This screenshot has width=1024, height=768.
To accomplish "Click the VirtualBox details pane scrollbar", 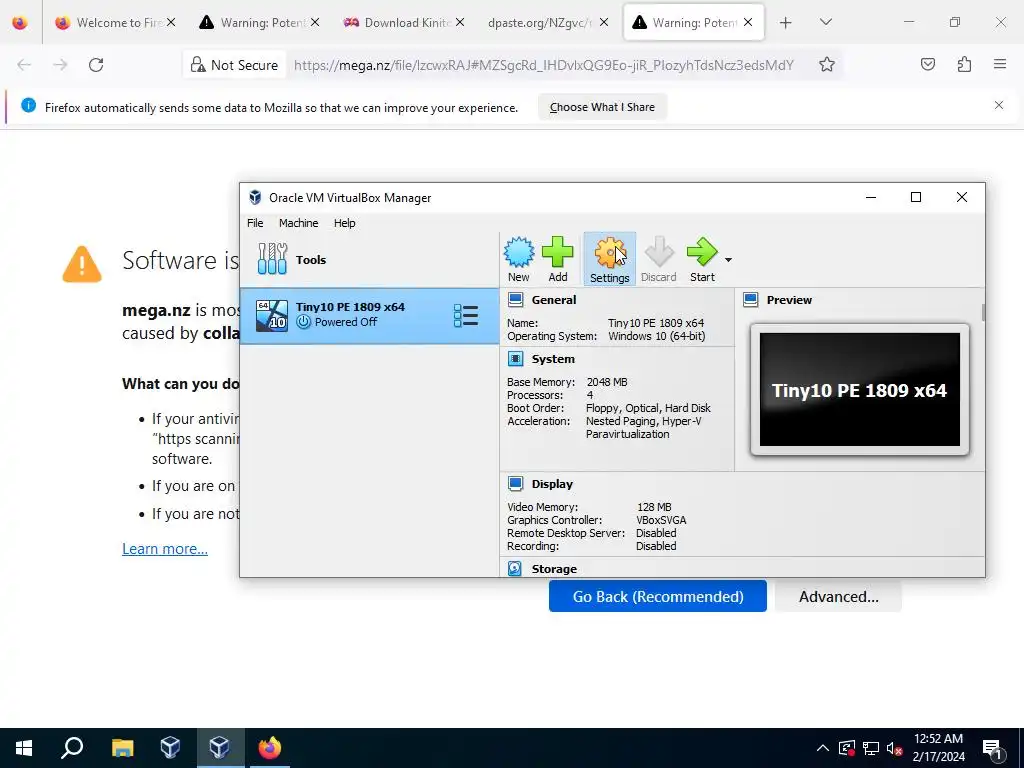I will (x=983, y=312).
